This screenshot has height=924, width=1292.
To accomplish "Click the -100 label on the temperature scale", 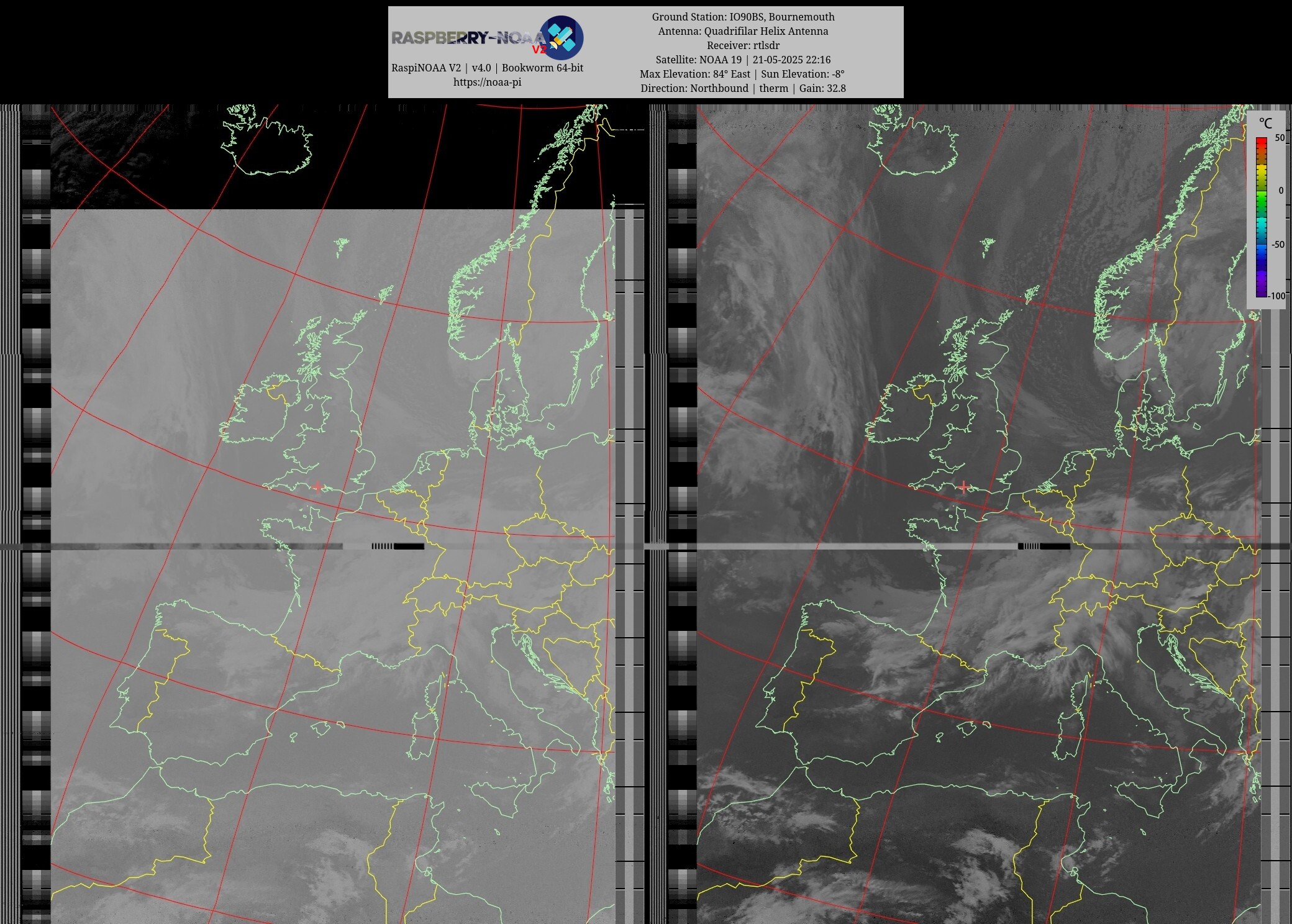I will (1277, 296).
